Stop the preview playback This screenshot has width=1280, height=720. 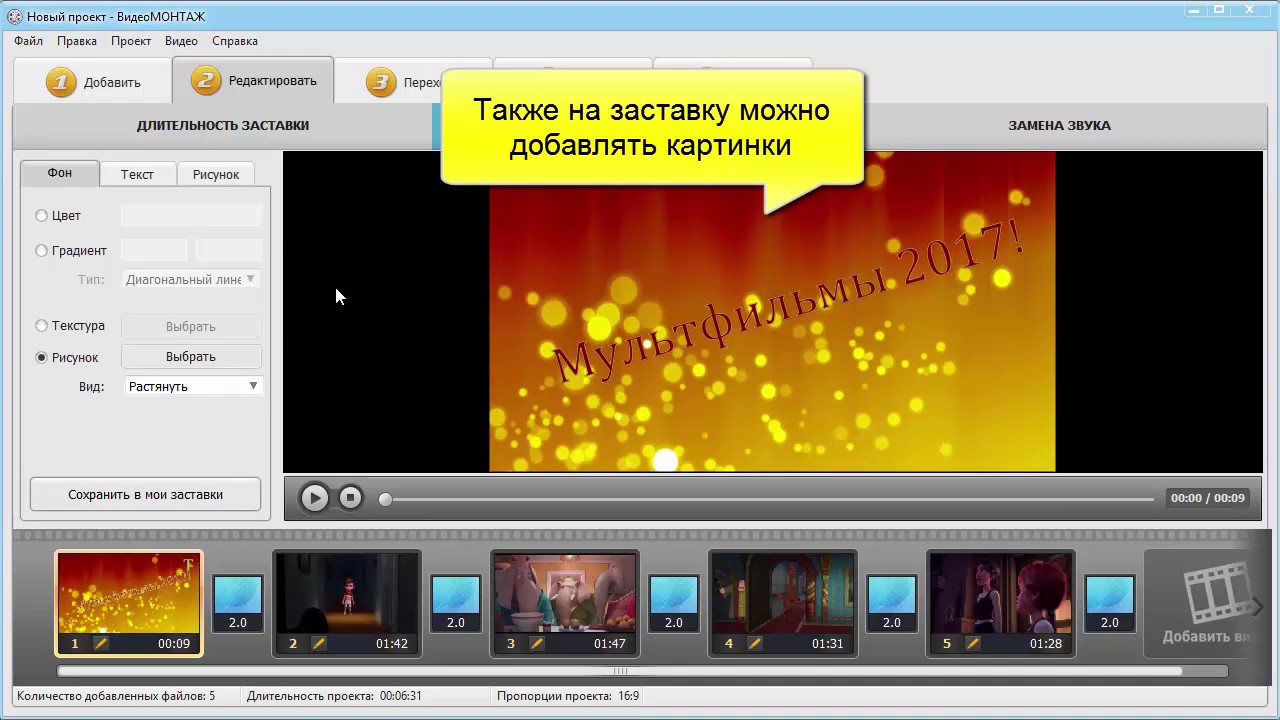tap(350, 497)
